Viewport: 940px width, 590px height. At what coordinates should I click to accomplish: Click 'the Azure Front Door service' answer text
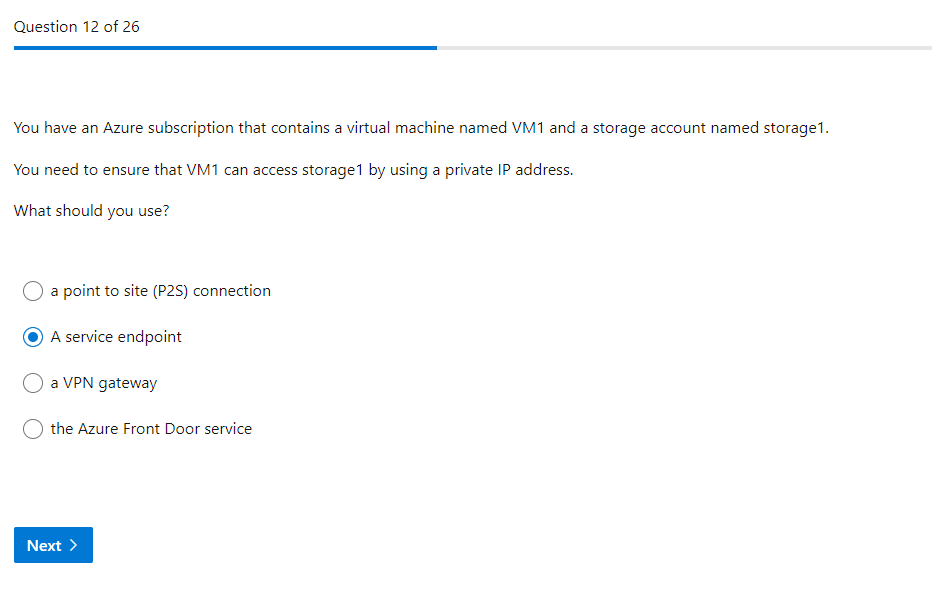coord(151,429)
